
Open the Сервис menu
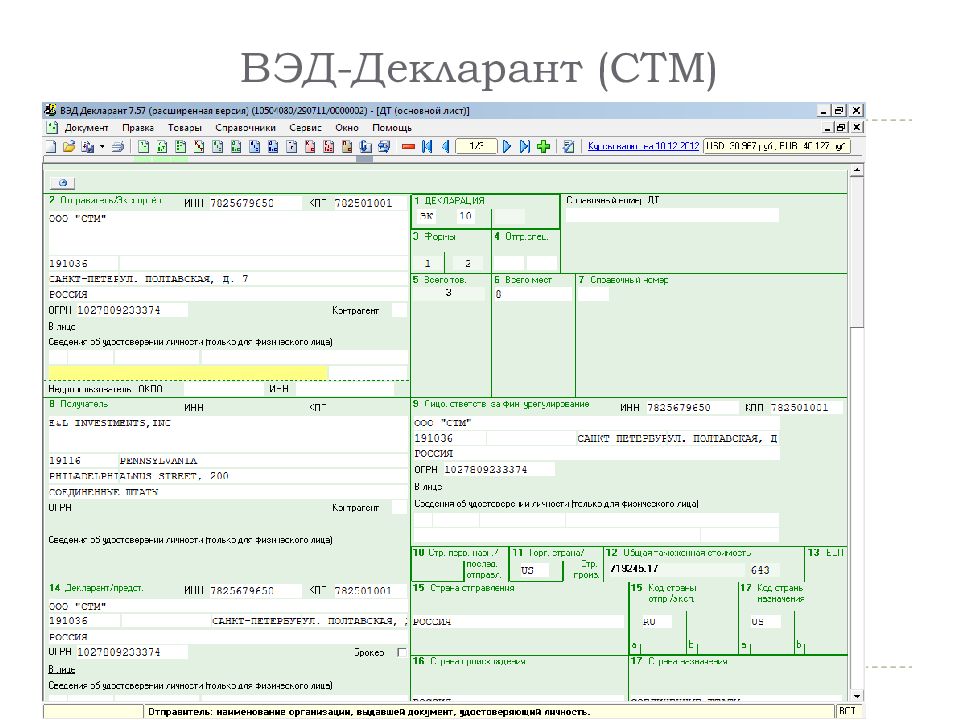coord(306,127)
